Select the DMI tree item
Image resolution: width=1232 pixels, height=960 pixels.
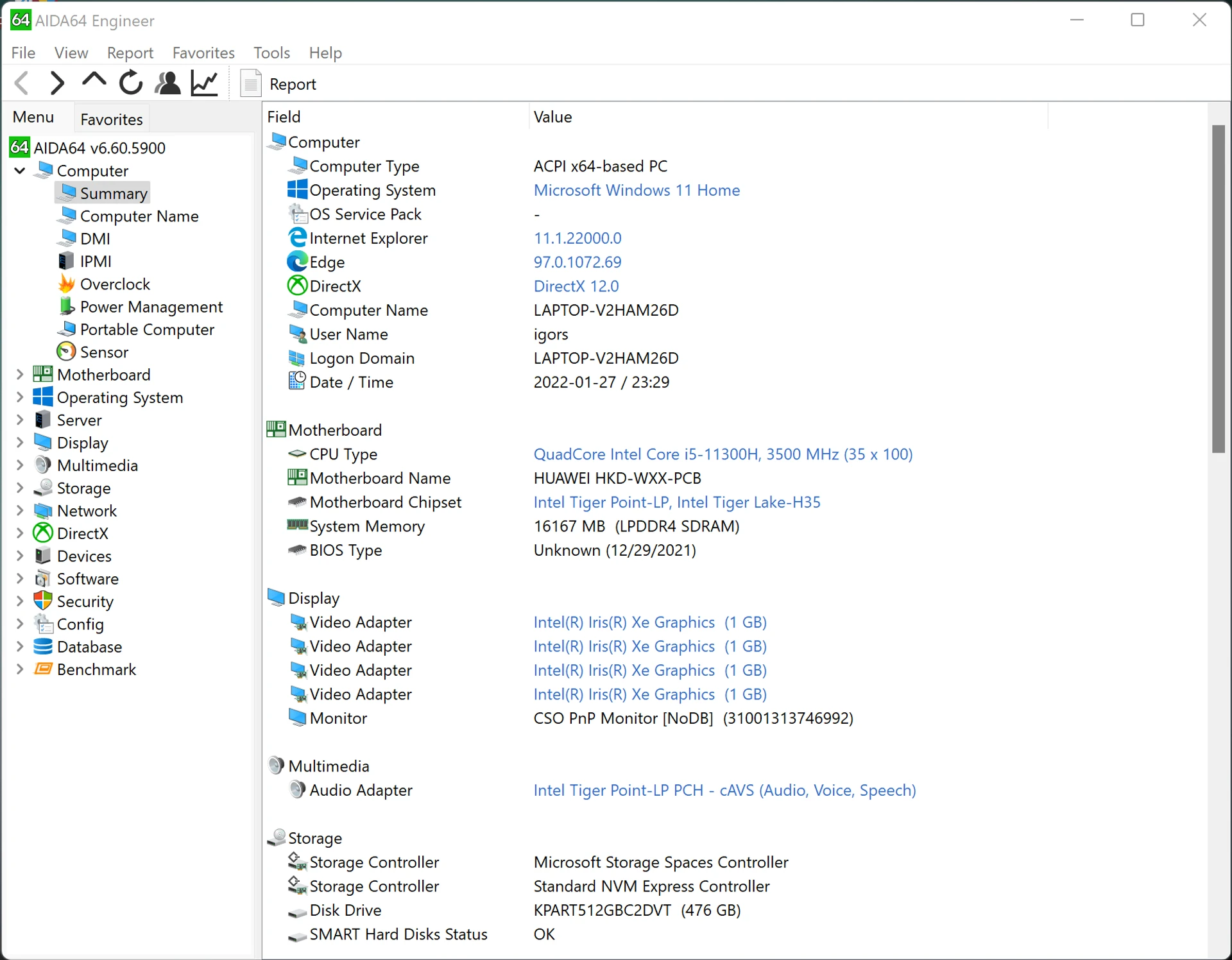[x=95, y=239]
